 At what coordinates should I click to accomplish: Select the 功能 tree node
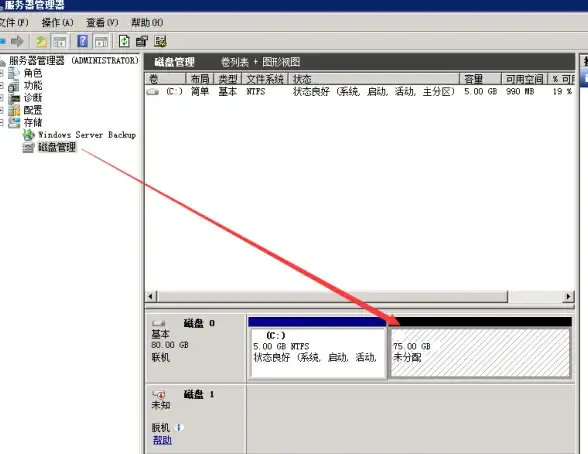[x=33, y=85]
